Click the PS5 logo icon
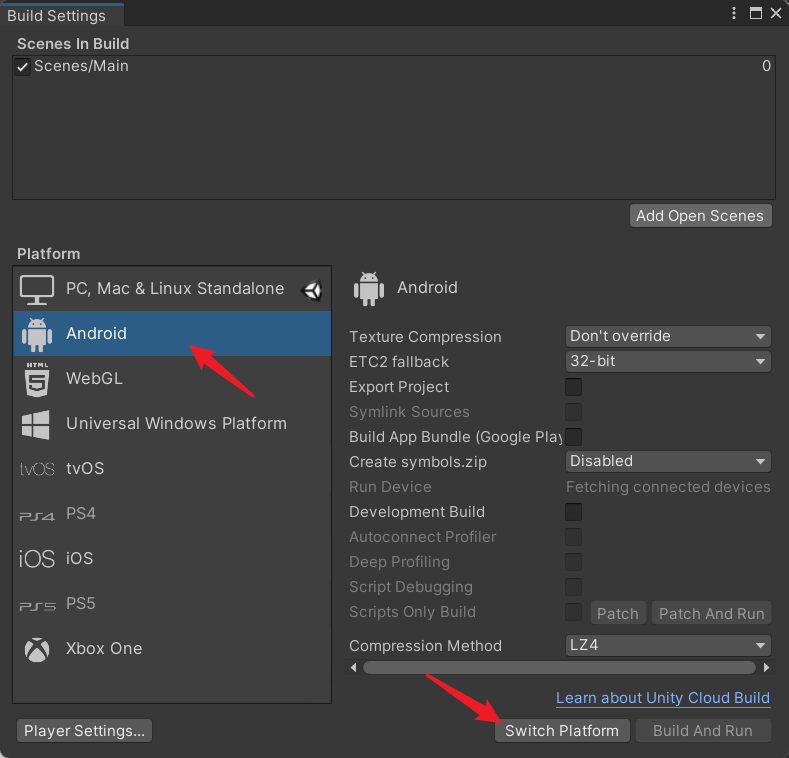 coord(37,606)
